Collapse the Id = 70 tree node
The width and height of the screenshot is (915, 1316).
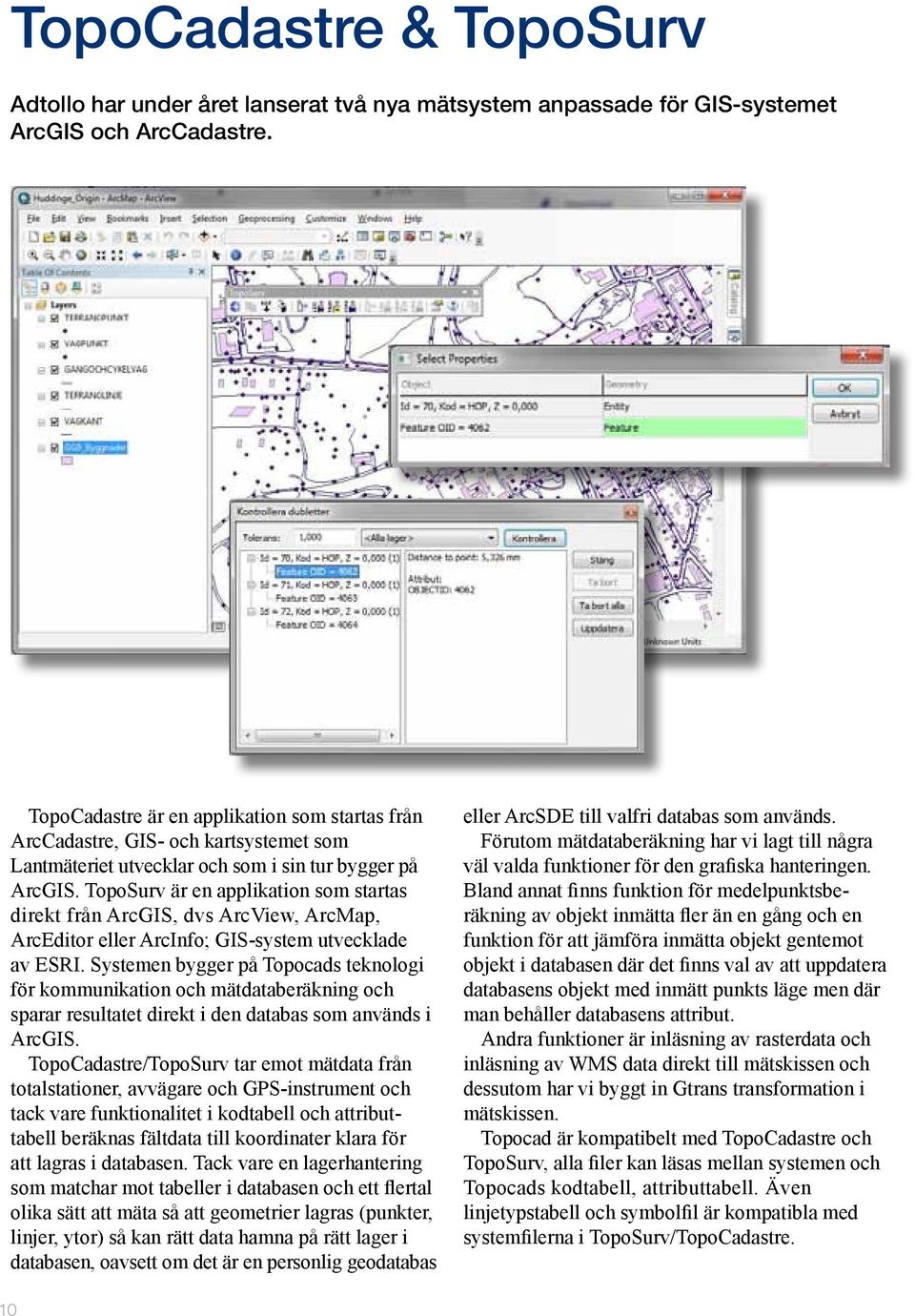coord(251,558)
